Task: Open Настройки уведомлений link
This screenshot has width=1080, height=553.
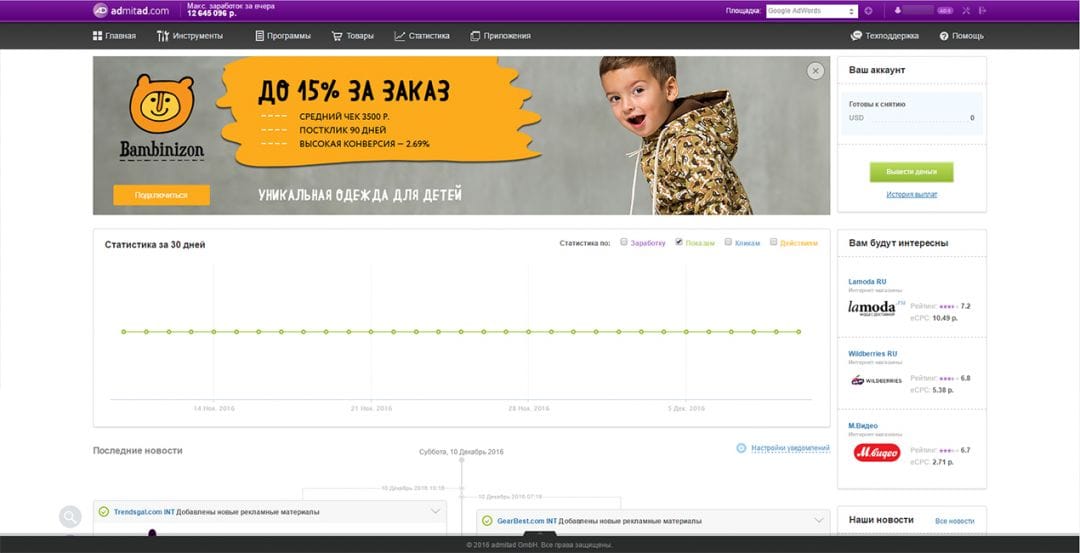Action: 791,448
